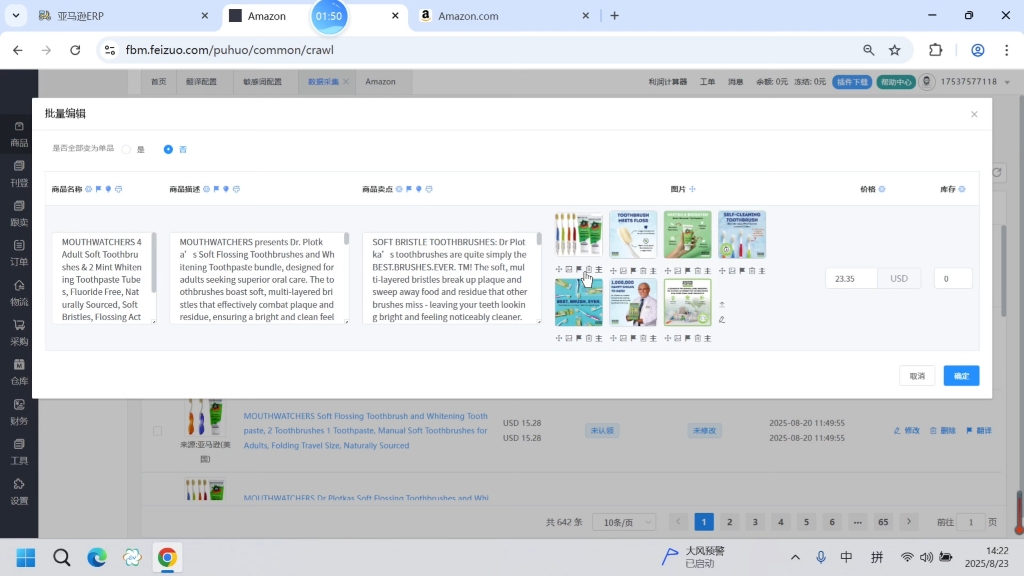
Task: Click 翻译 on the background product row
Action: pos(979,430)
